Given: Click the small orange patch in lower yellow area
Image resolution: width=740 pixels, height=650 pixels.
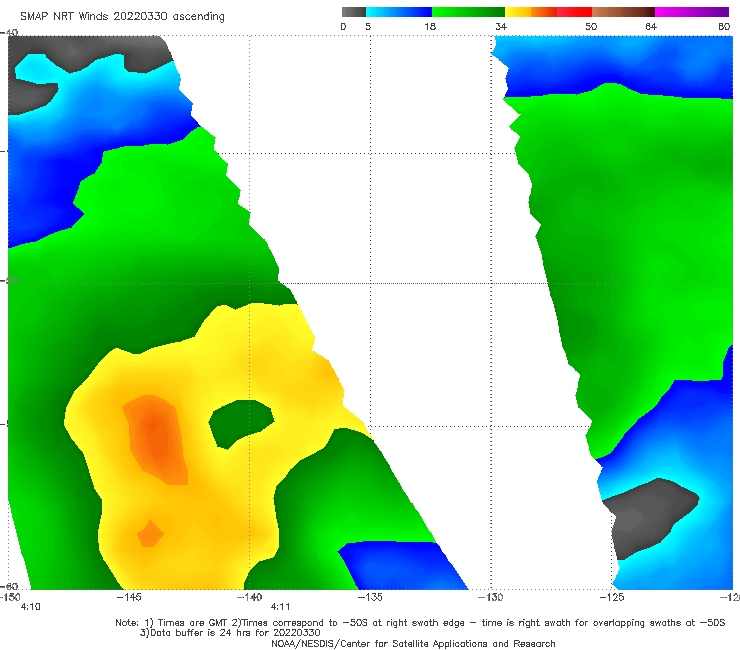Looking at the screenshot, I should pyautogui.click(x=150, y=534).
